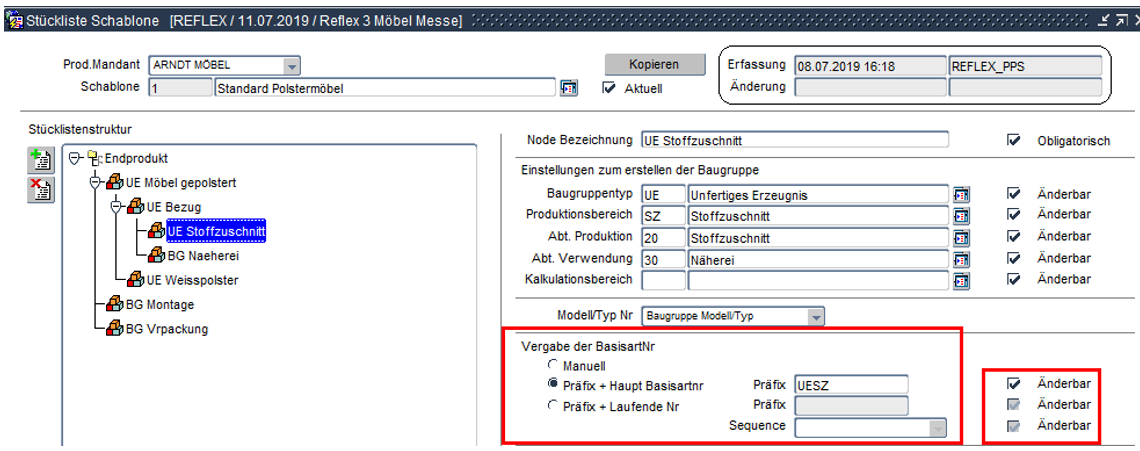The height and width of the screenshot is (451, 1140).
Task: Choose the Präfix + Laufende Nr option
Action: 552,406
